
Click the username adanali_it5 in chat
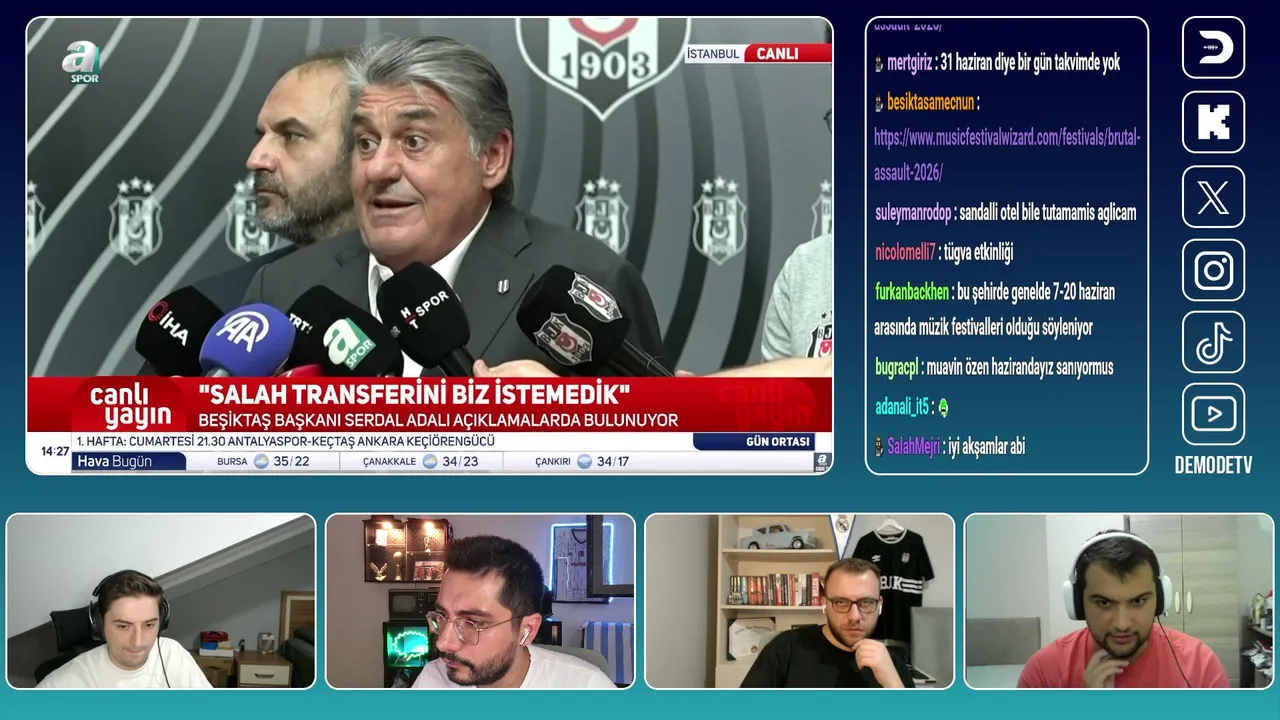pos(901,407)
